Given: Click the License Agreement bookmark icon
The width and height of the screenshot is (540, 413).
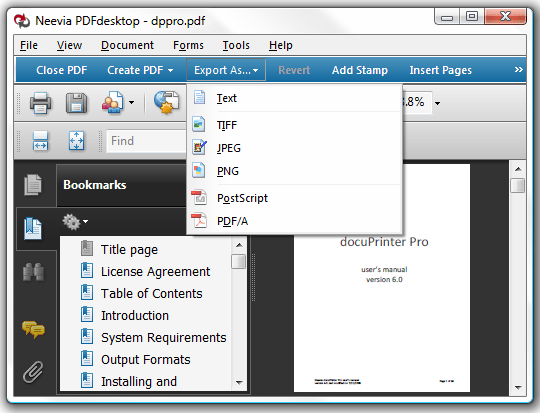Looking at the screenshot, I should (x=87, y=270).
